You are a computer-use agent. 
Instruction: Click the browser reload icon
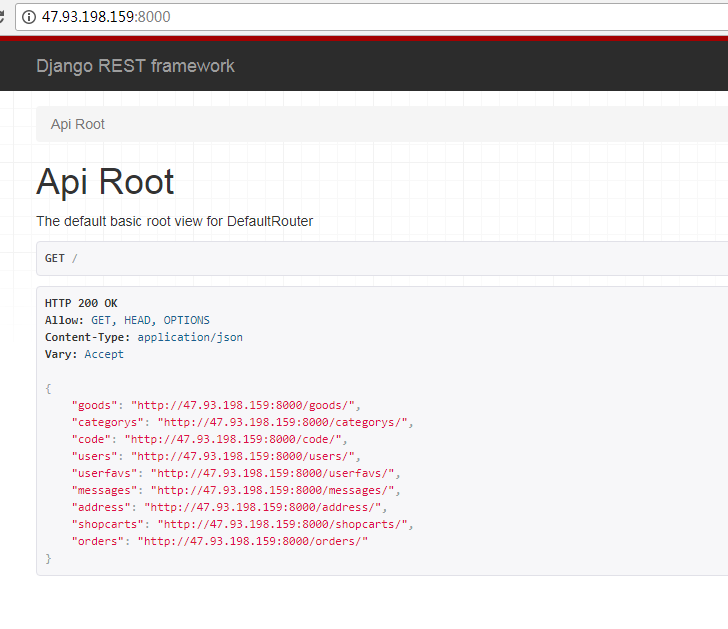pos(2,17)
